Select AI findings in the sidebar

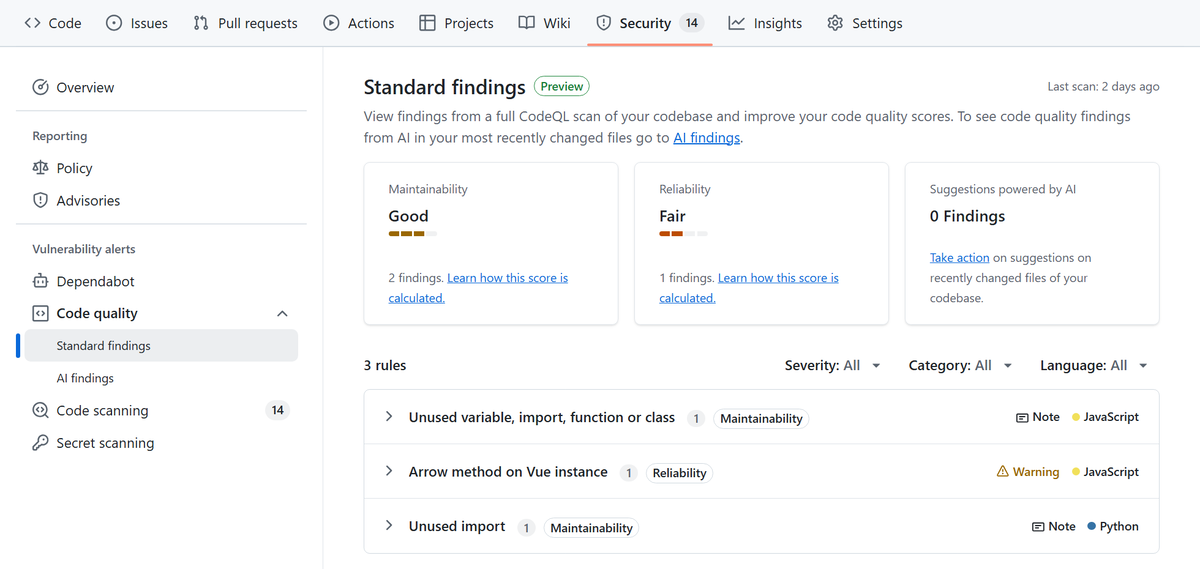tap(85, 379)
